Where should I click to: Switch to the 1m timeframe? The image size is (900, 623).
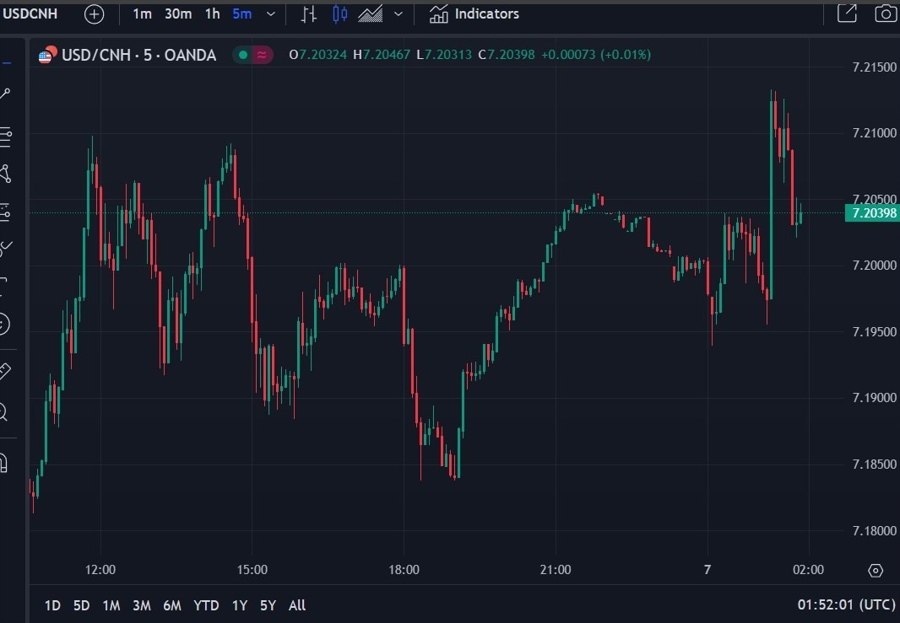pyautogui.click(x=142, y=14)
